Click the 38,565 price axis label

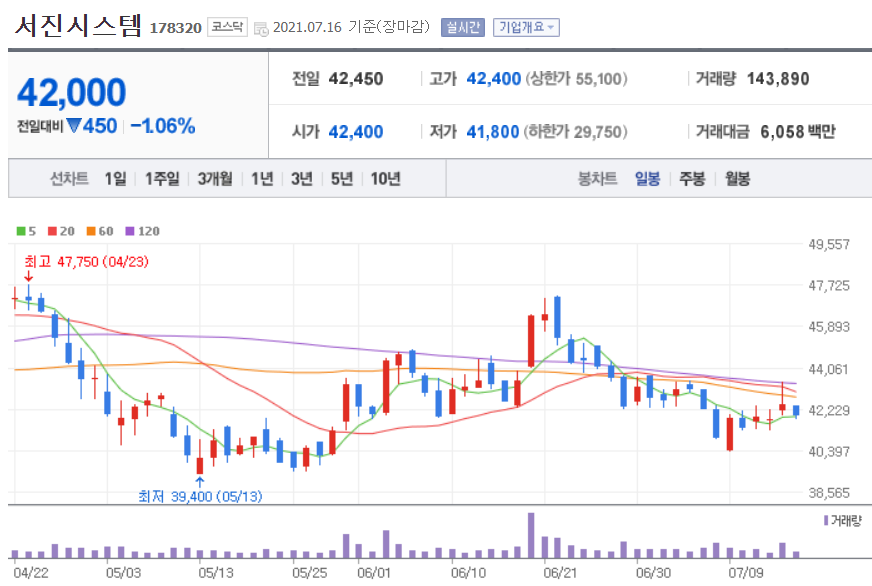[x=829, y=493]
